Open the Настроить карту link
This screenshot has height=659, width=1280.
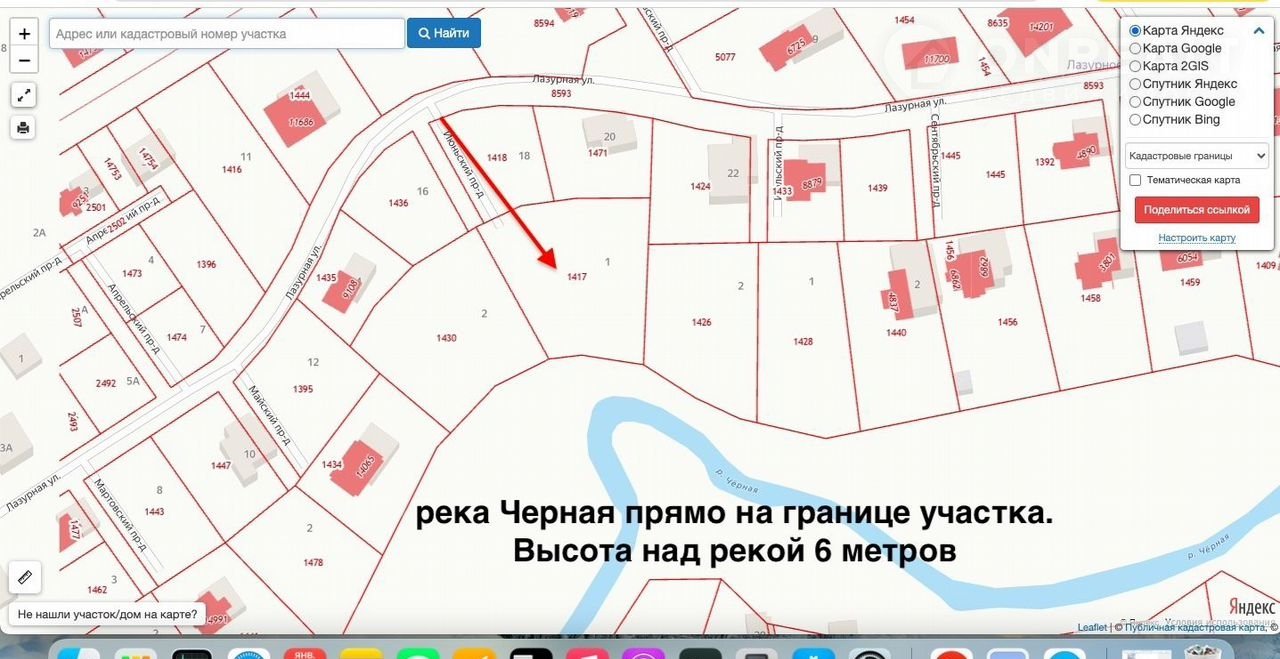(1196, 238)
